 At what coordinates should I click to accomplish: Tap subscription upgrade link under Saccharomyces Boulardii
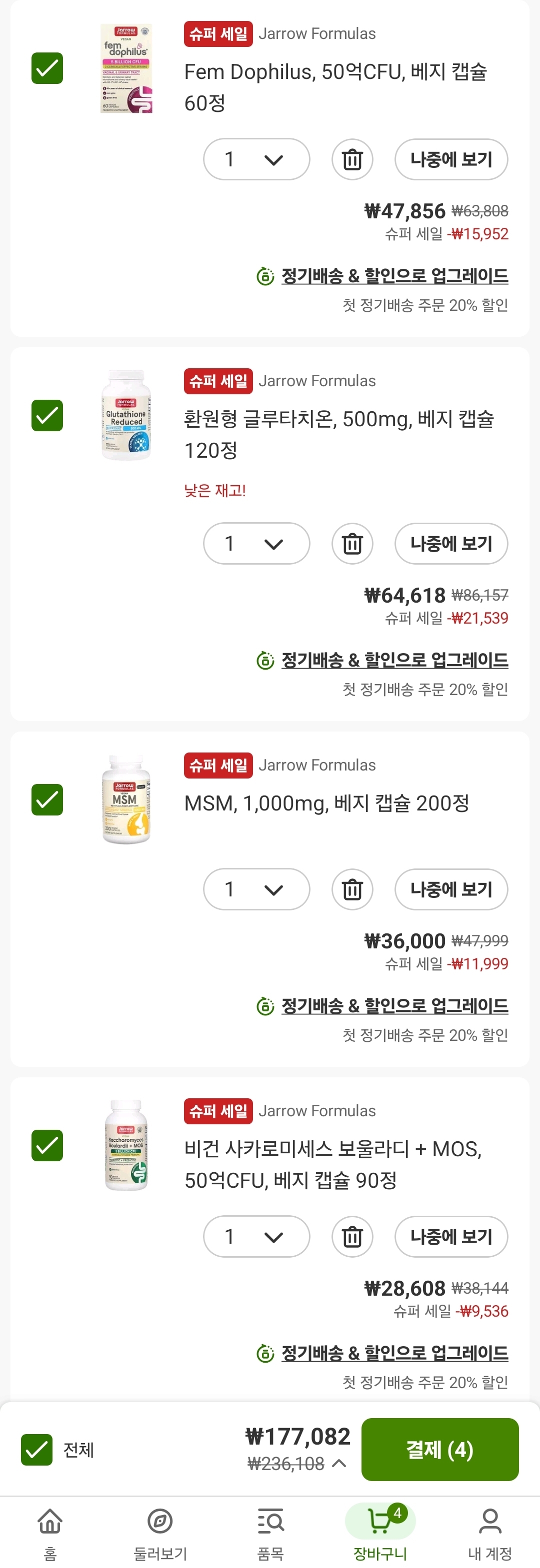[394, 1353]
